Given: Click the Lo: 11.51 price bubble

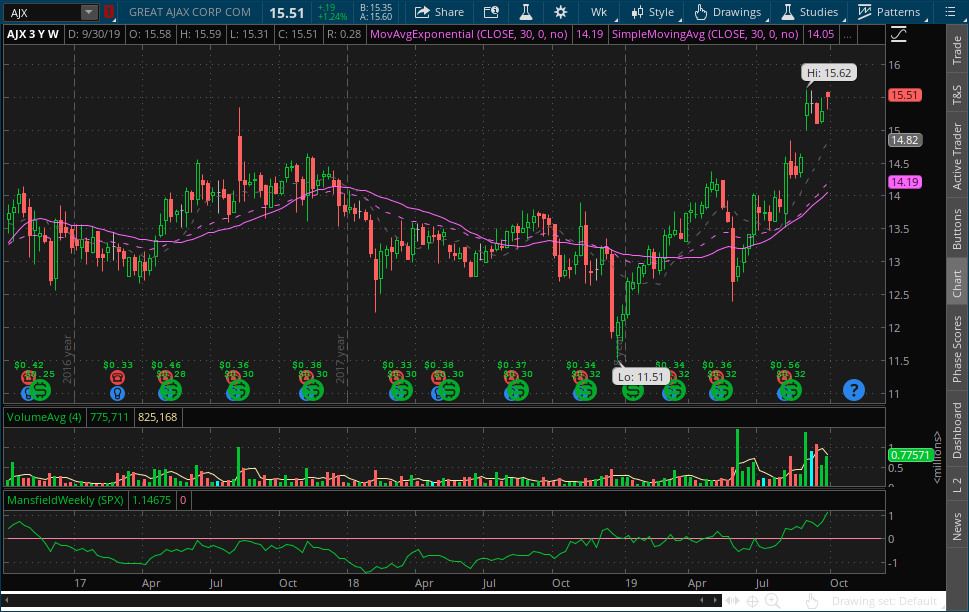Looking at the screenshot, I should (640, 376).
